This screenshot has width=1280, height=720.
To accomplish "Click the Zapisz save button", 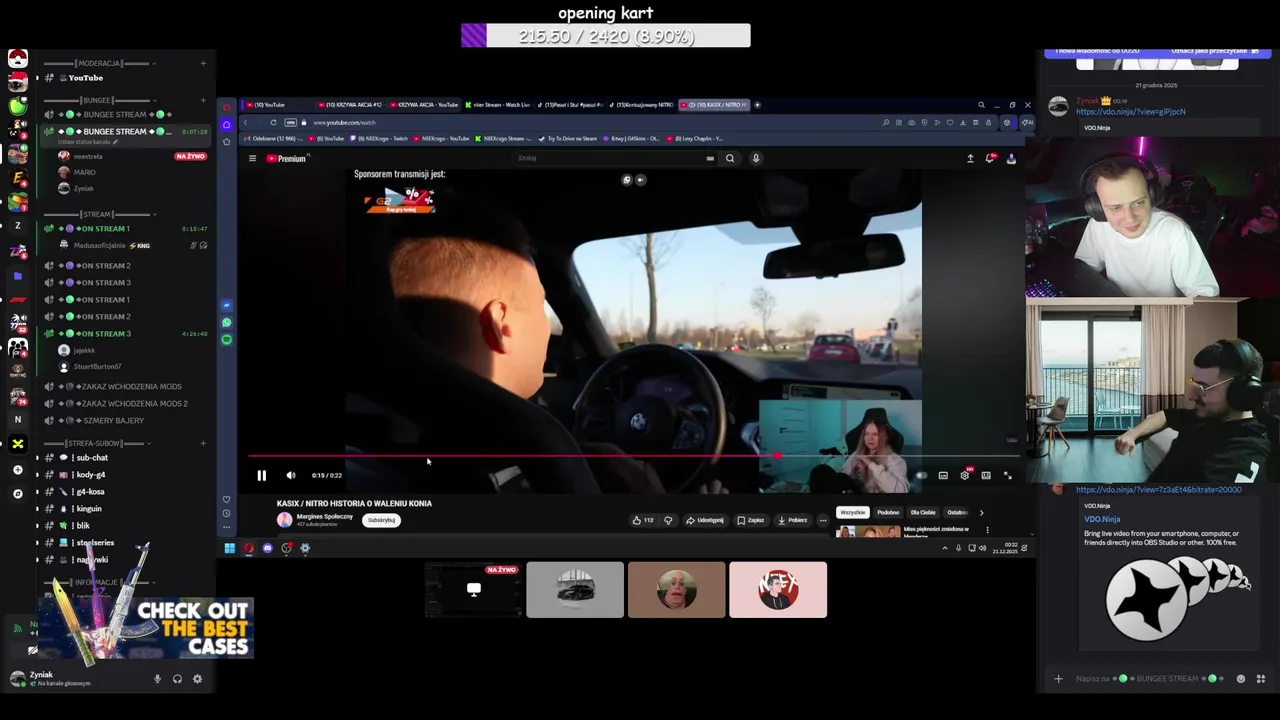I will tap(751, 520).
